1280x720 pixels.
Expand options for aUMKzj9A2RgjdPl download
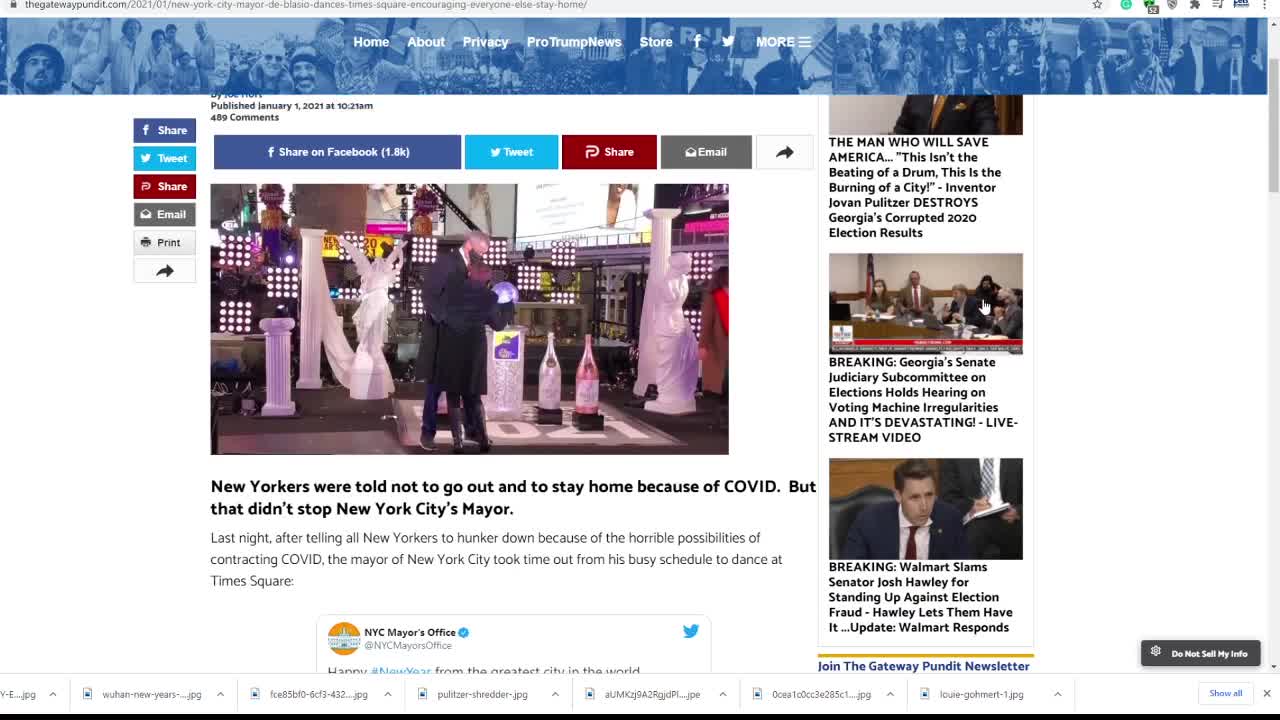[722, 694]
